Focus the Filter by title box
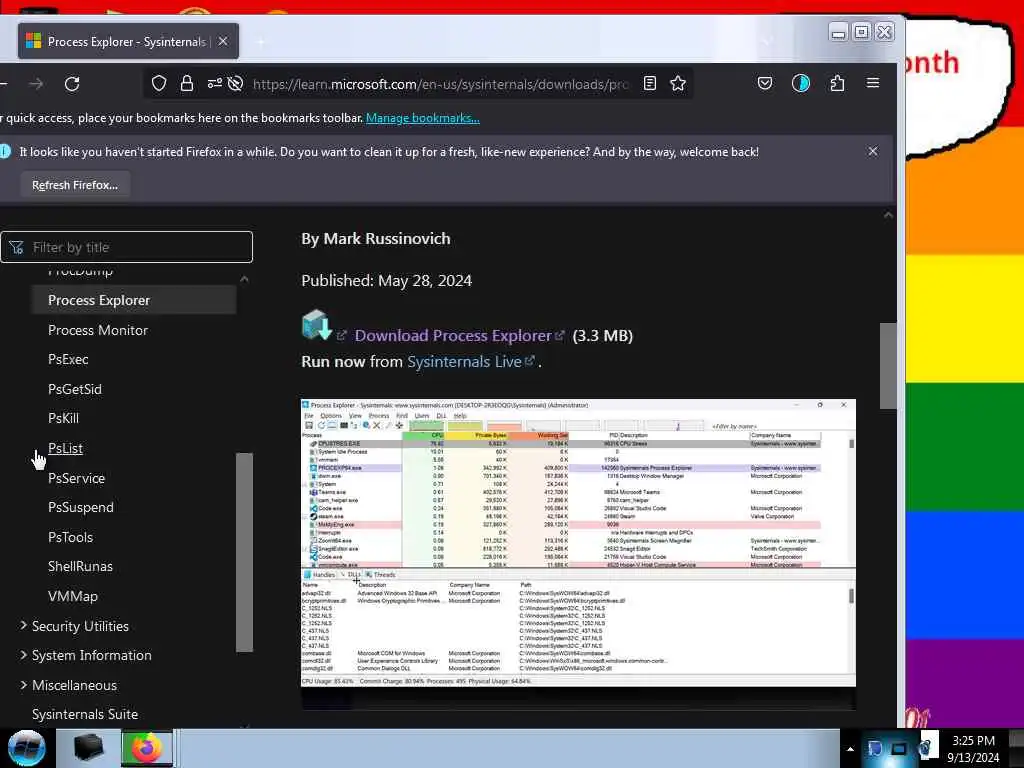1024x768 pixels. tap(127, 247)
